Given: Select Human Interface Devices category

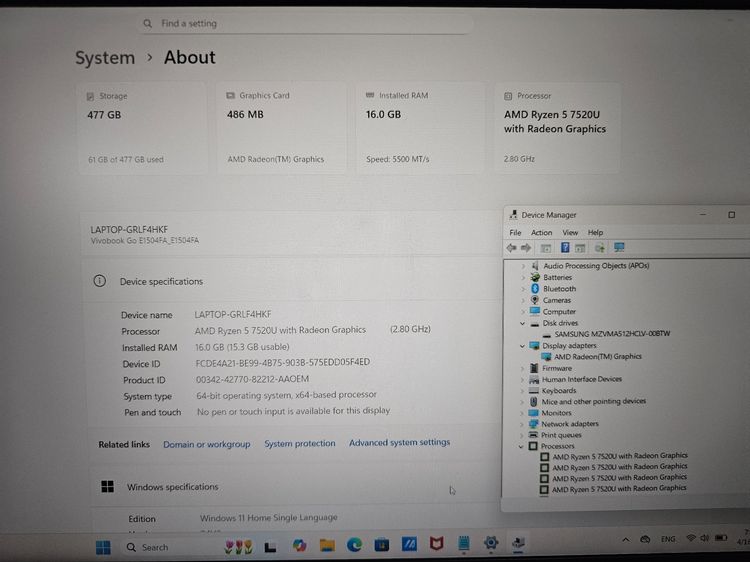Looking at the screenshot, I should (582, 379).
